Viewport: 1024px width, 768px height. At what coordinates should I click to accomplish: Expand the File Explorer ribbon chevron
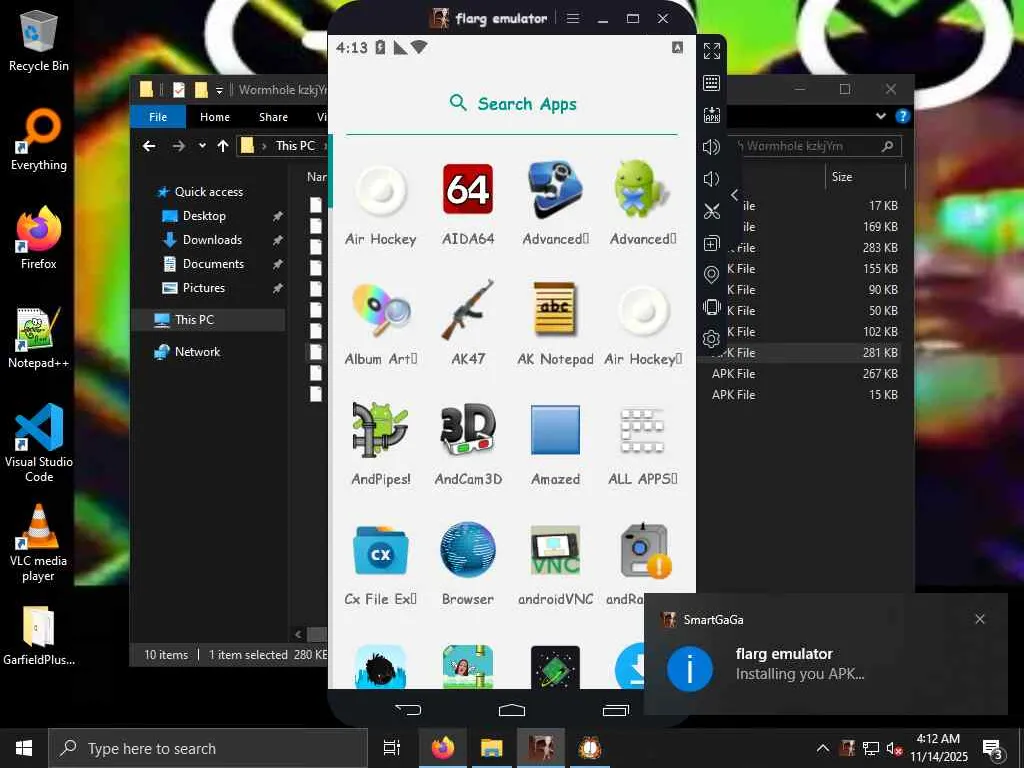click(x=880, y=116)
